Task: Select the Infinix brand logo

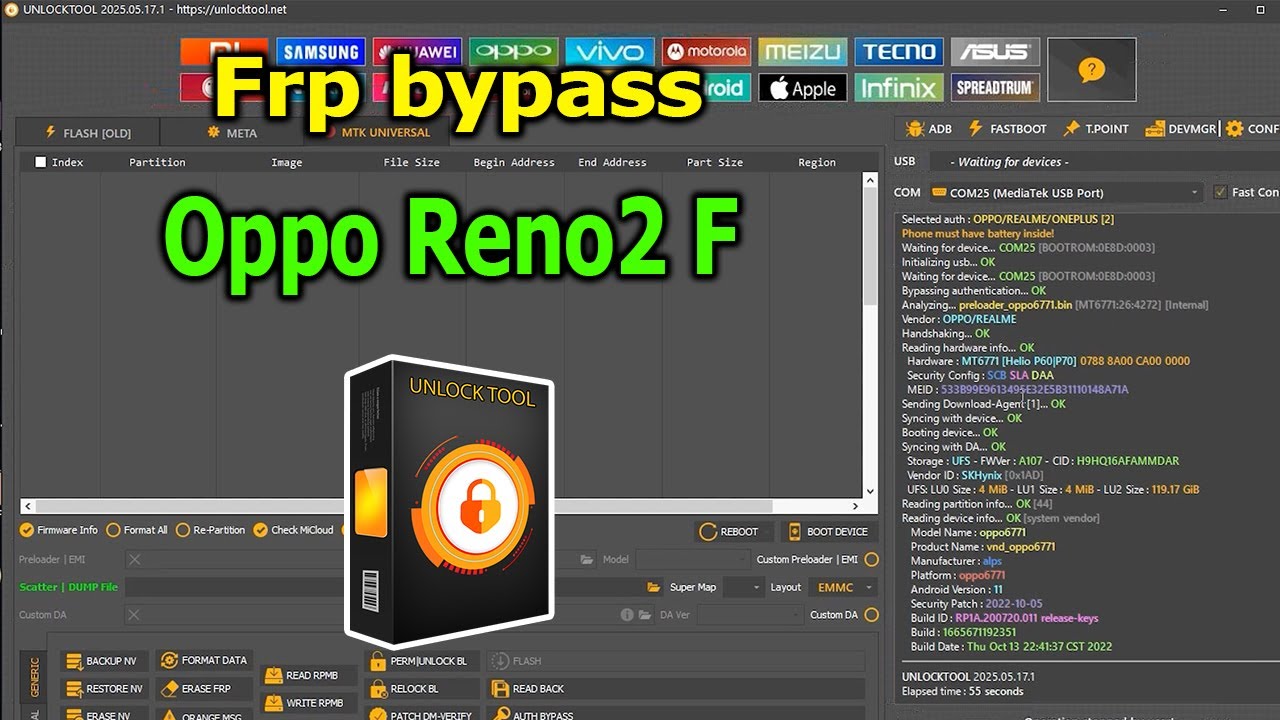Action: [899, 88]
